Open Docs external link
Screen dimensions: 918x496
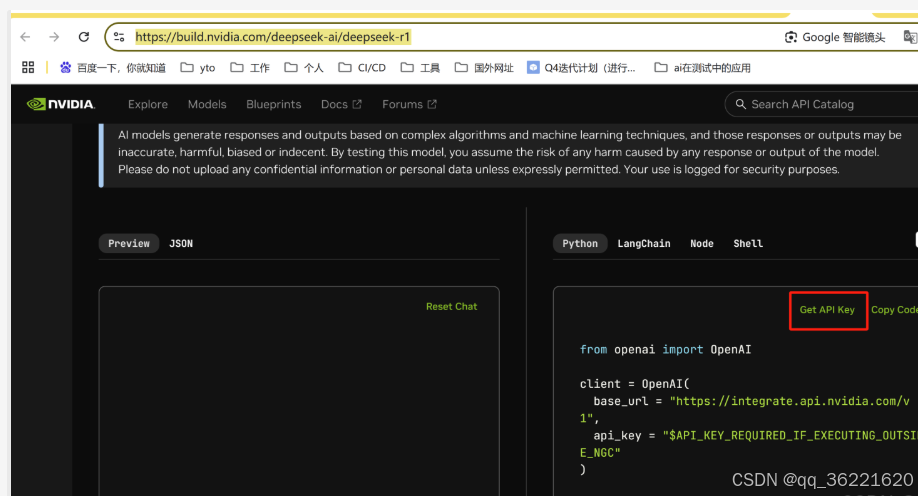pyautogui.click(x=341, y=104)
